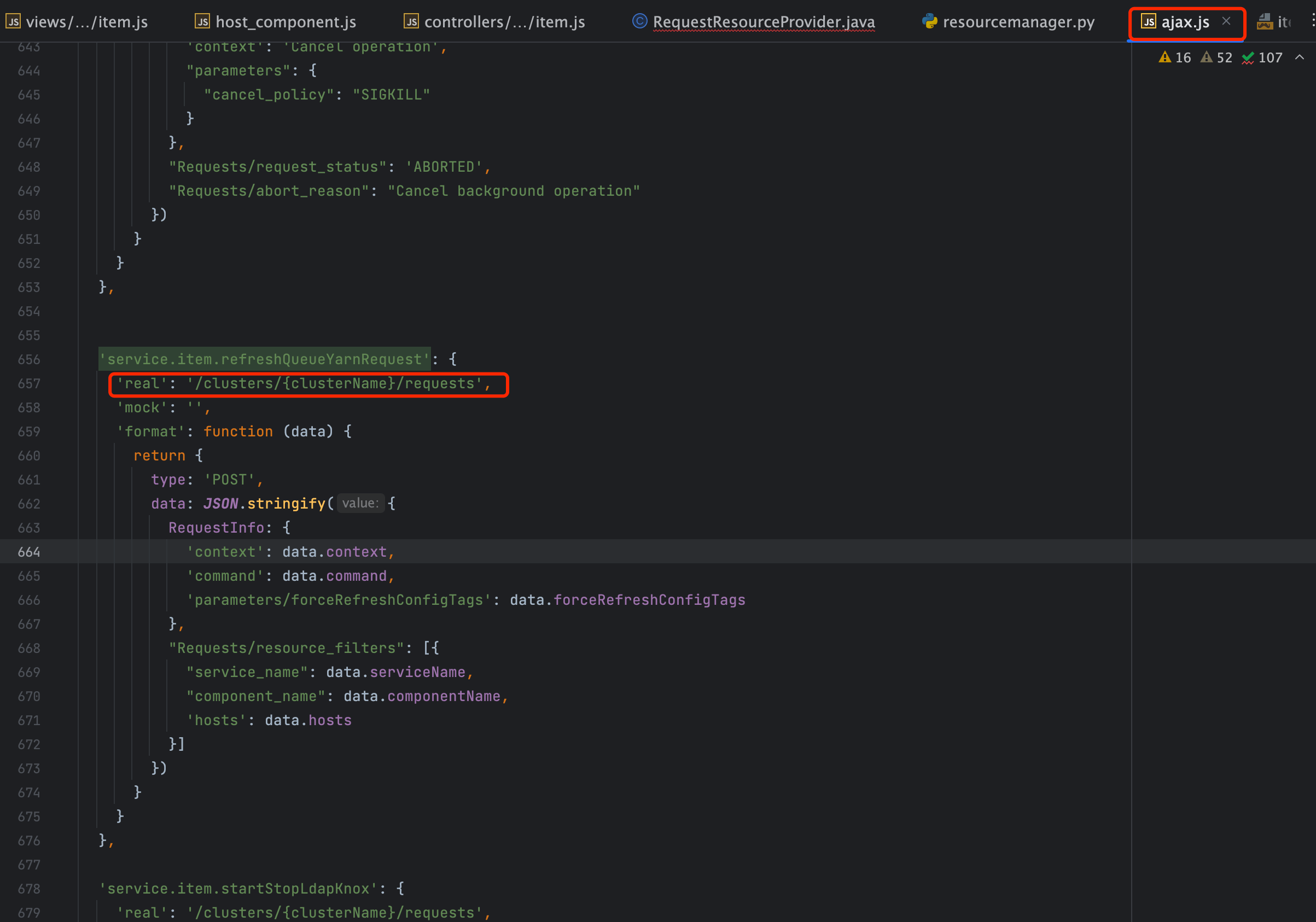Click line number 678 in the gutter

(28, 889)
